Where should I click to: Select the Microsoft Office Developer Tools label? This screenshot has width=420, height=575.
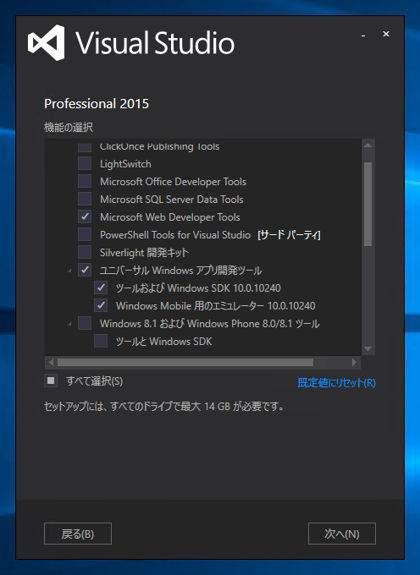173,182
